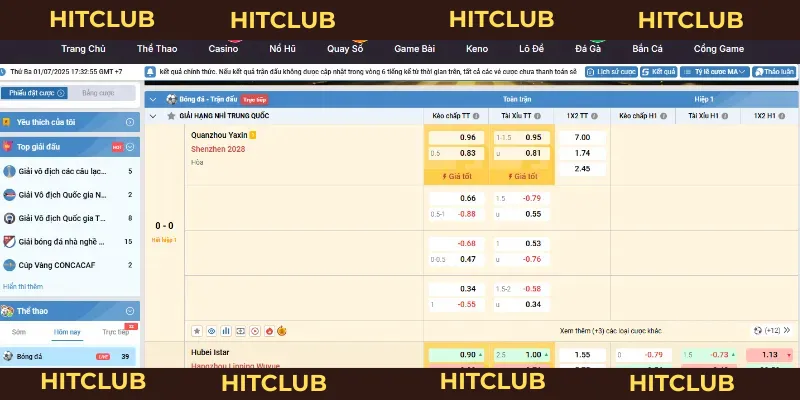
Task: Open the Cổng Game menu
Action: (719, 49)
